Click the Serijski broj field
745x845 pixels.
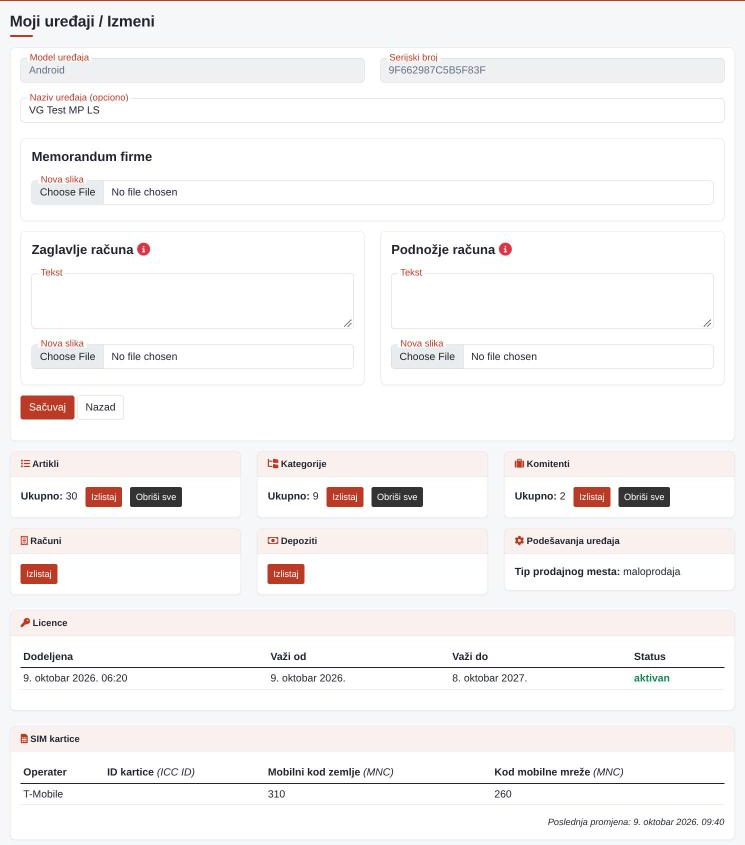552,71
